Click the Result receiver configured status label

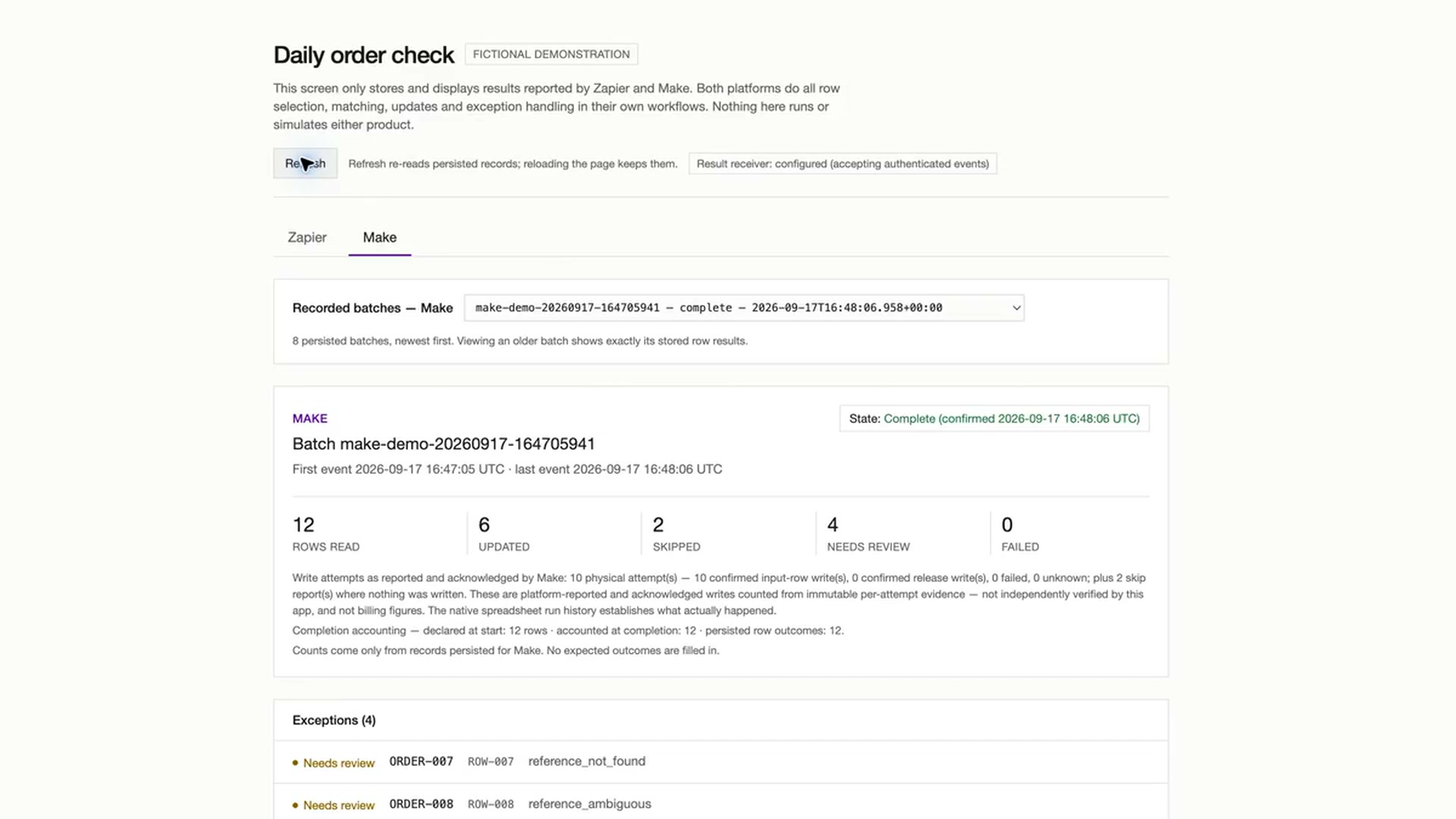click(x=843, y=164)
